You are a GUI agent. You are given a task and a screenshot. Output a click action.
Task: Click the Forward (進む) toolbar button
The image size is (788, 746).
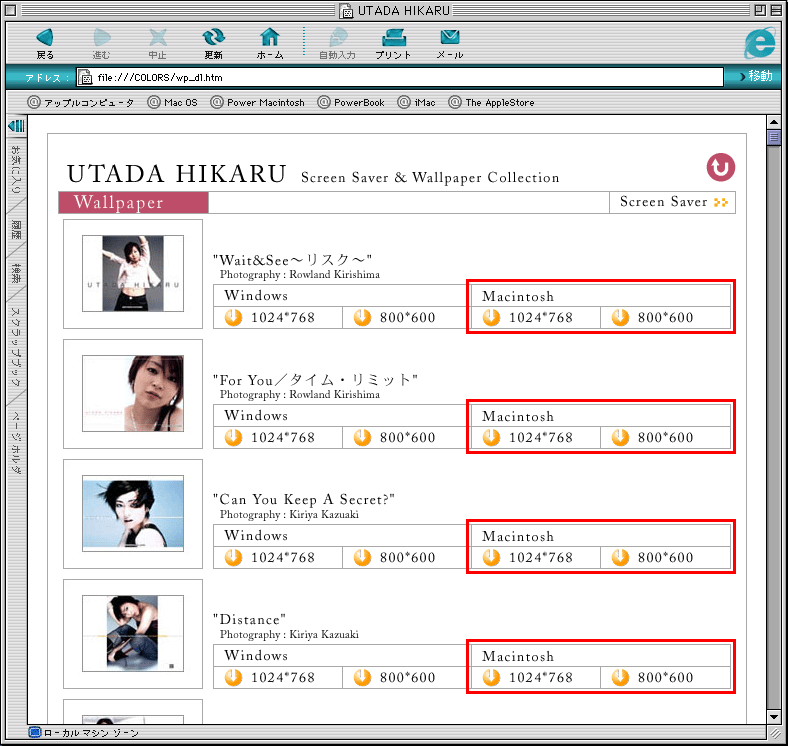click(102, 43)
